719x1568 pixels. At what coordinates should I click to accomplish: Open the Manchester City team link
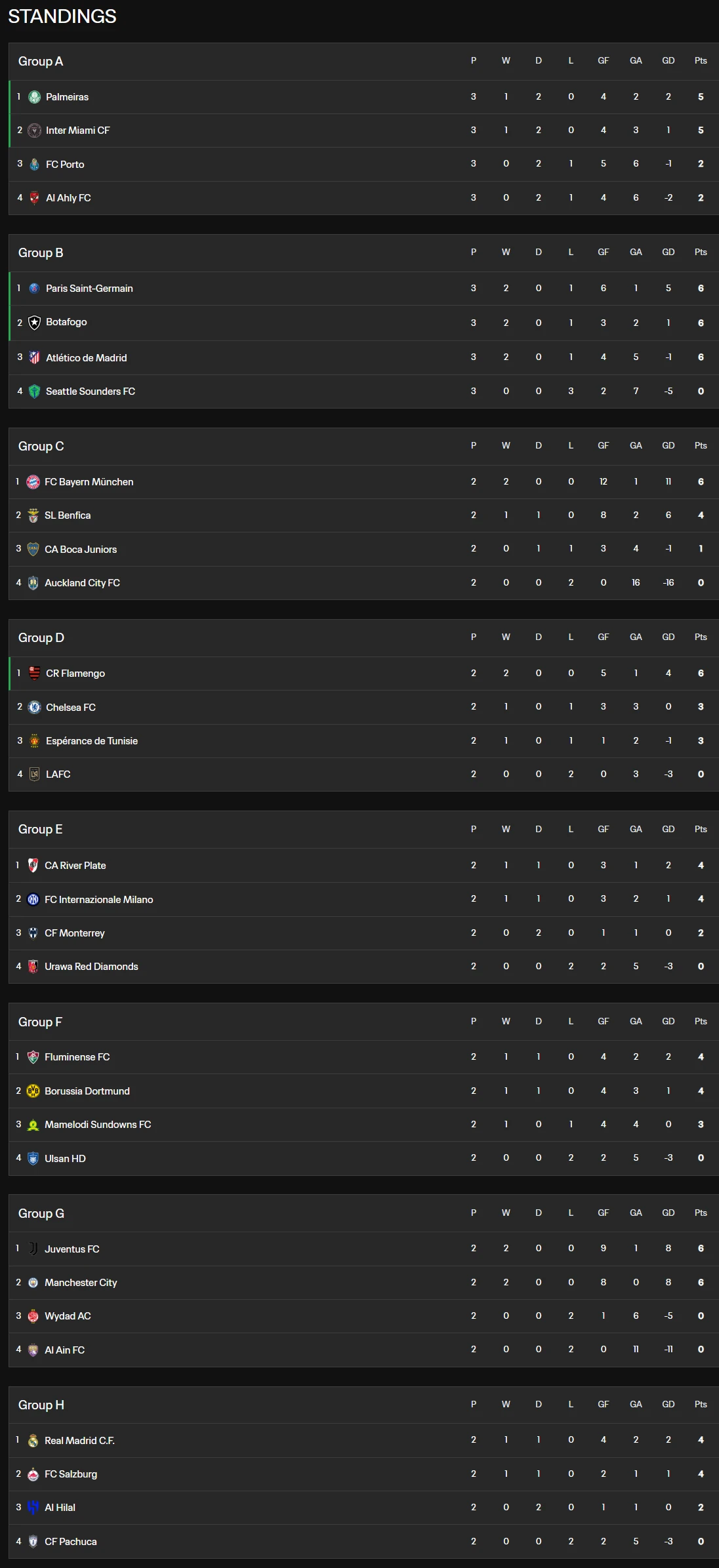(81, 1283)
